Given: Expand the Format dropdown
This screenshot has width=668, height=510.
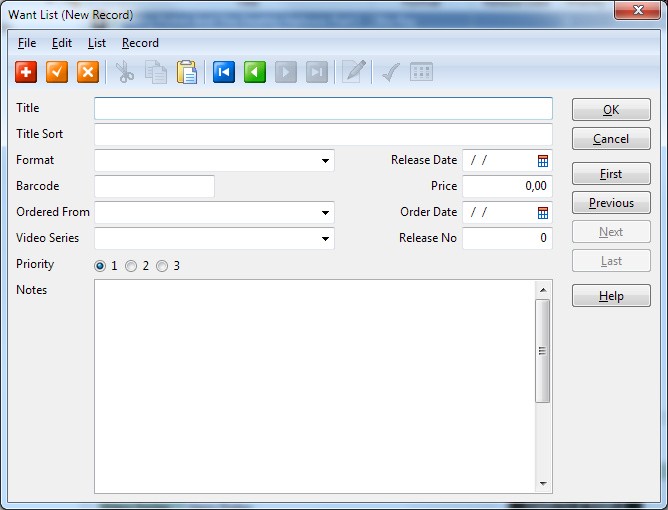Looking at the screenshot, I should (326, 160).
